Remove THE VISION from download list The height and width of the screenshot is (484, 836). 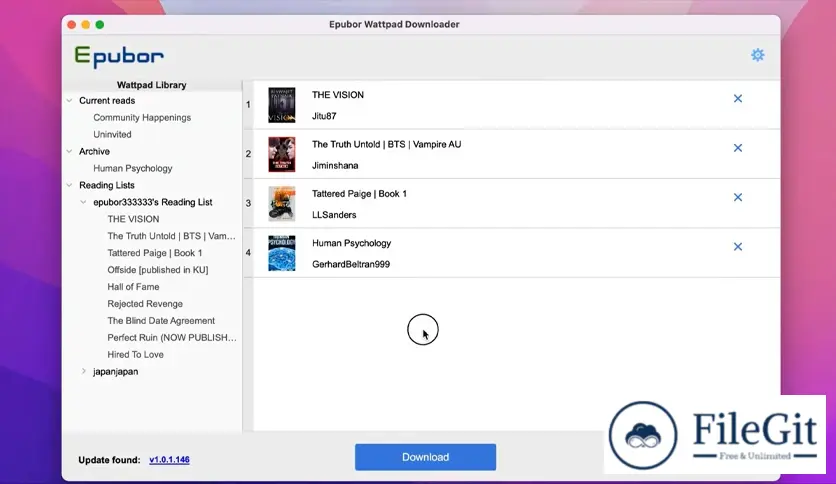point(737,99)
